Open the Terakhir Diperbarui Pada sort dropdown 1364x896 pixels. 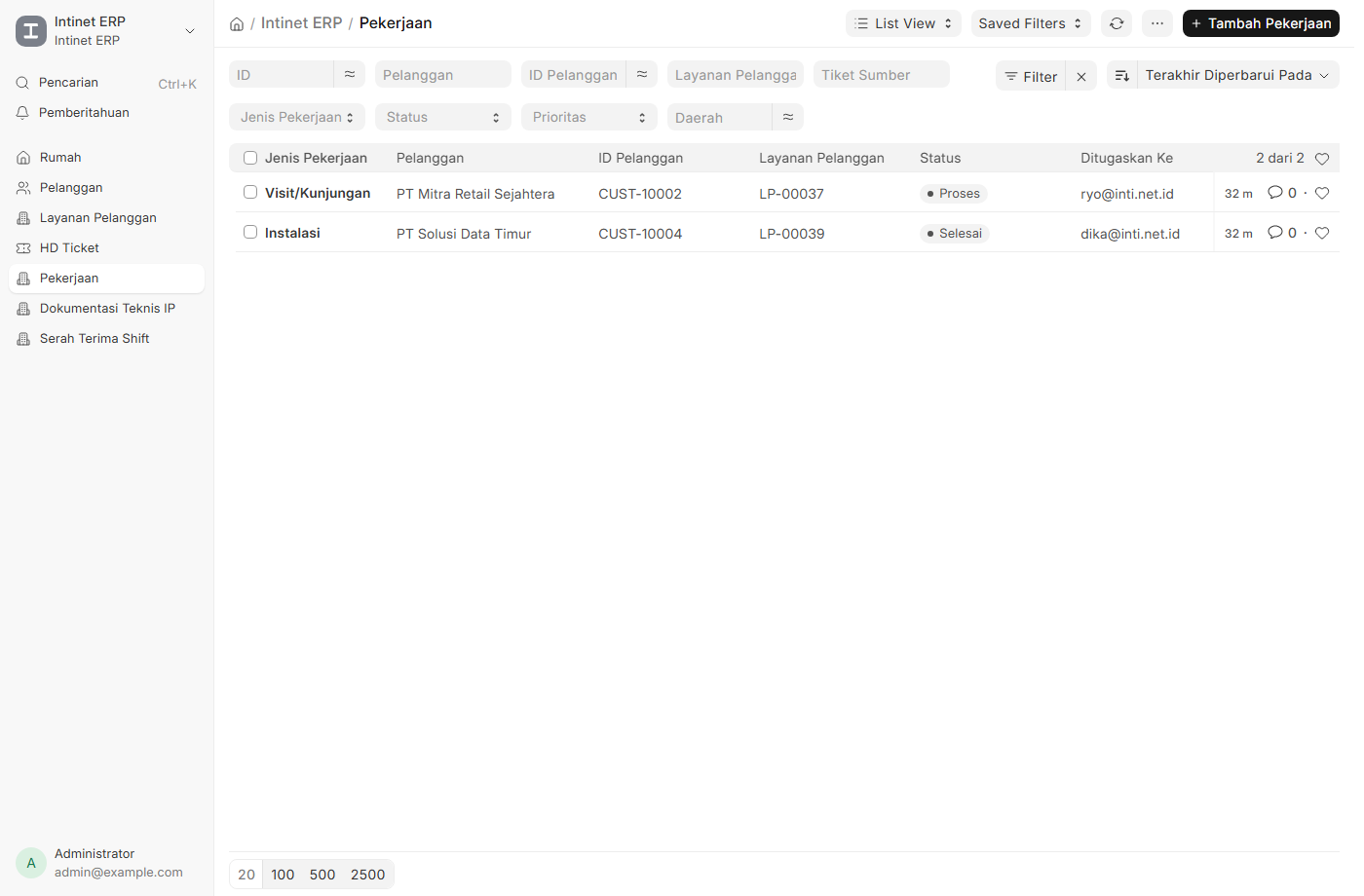click(x=1237, y=75)
